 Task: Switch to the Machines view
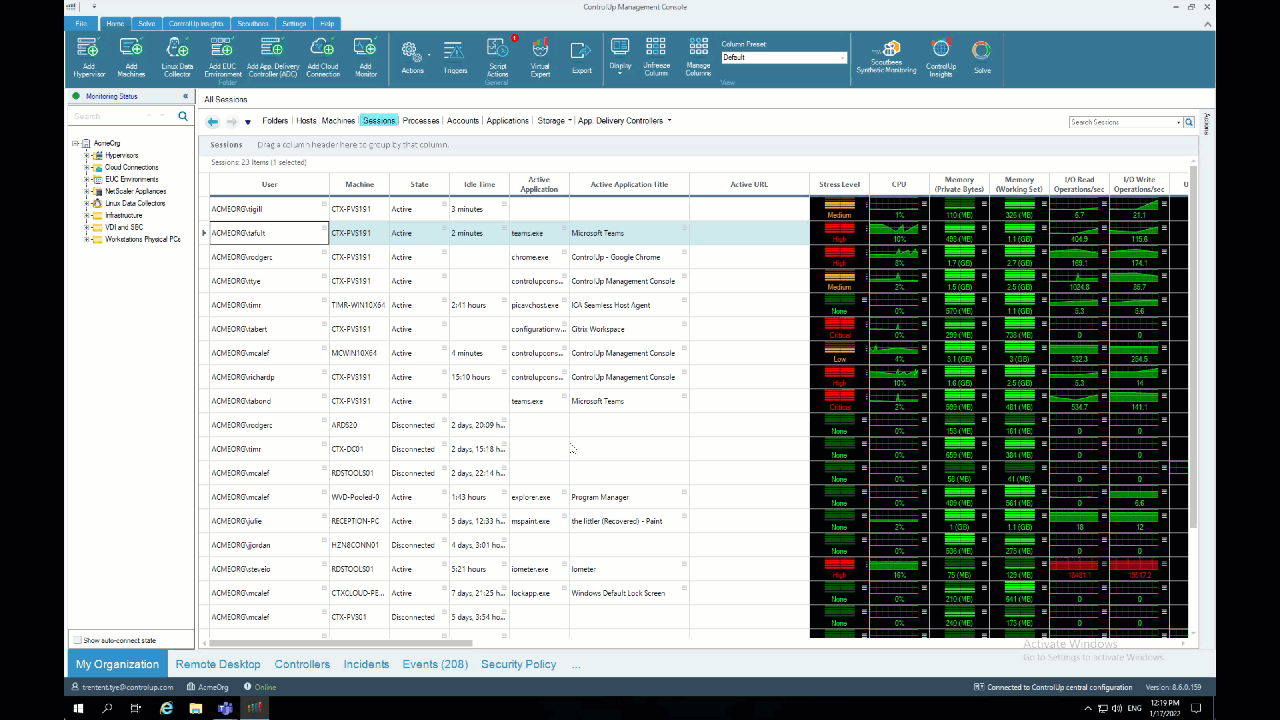(338, 121)
